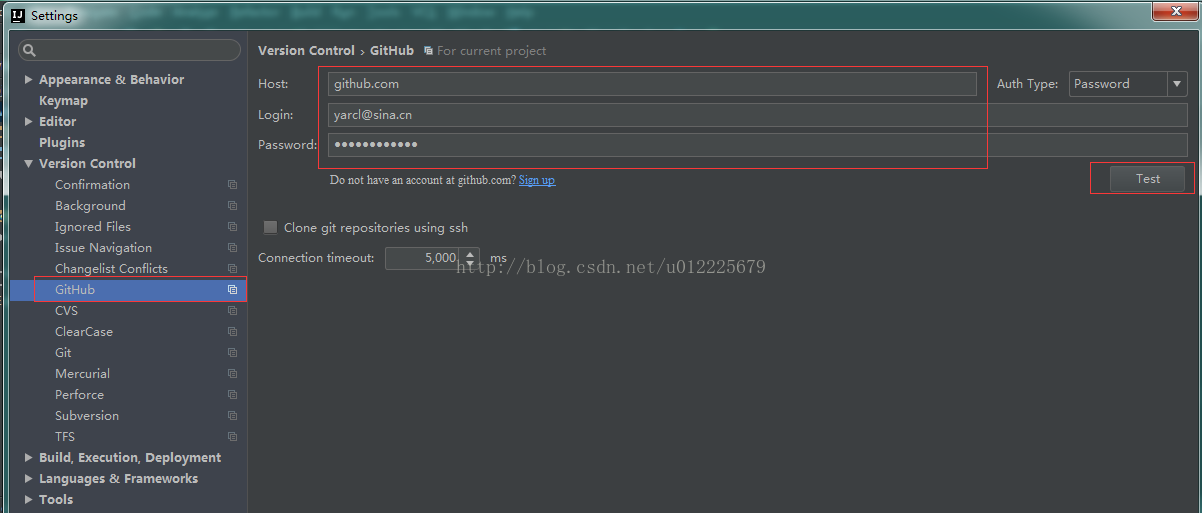Expand Appearance & Behavior section
This screenshot has height=513, width=1202.
(29, 80)
